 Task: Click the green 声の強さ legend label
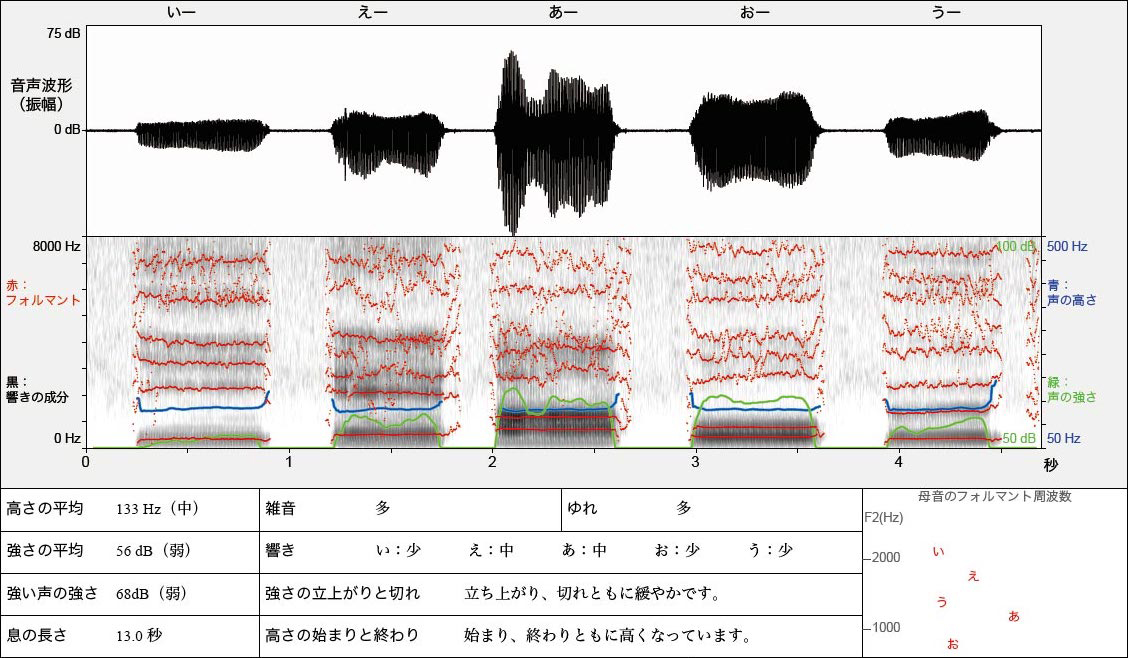[x=1071, y=389]
